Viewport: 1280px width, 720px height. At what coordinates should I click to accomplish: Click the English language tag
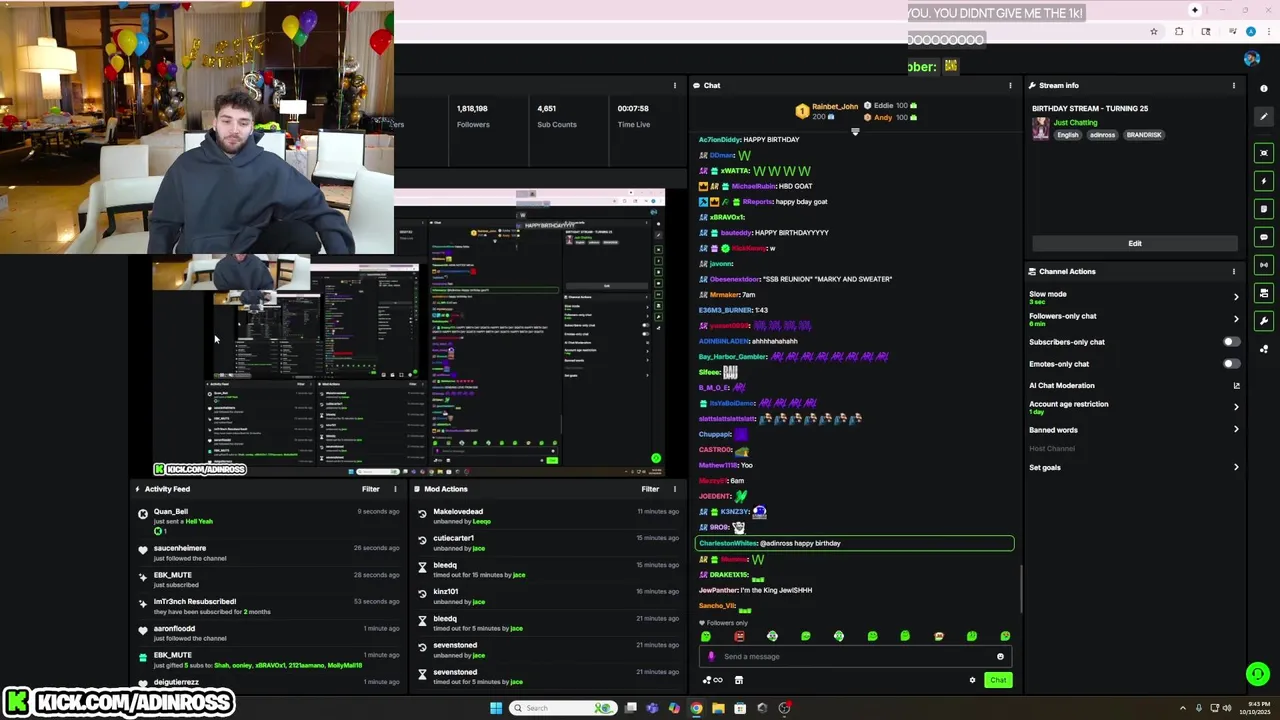[1068, 135]
